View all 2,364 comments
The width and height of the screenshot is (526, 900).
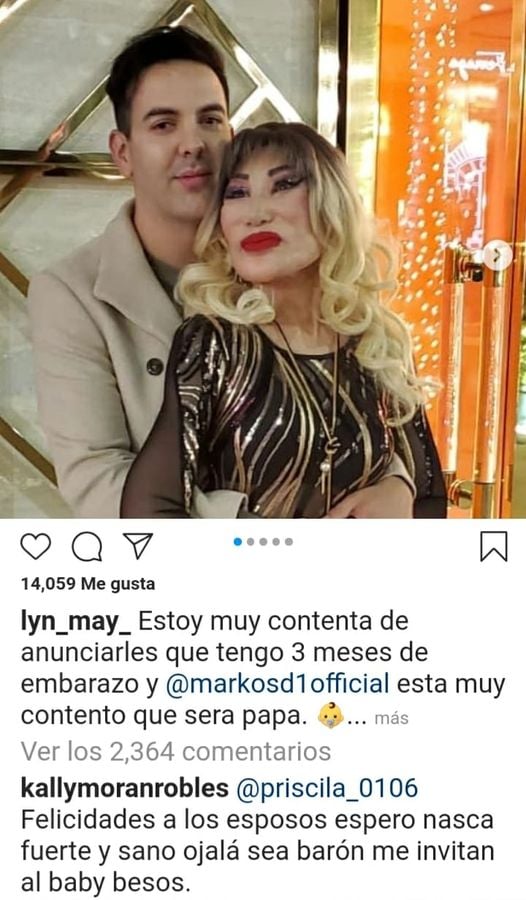[x=176, y=752]
